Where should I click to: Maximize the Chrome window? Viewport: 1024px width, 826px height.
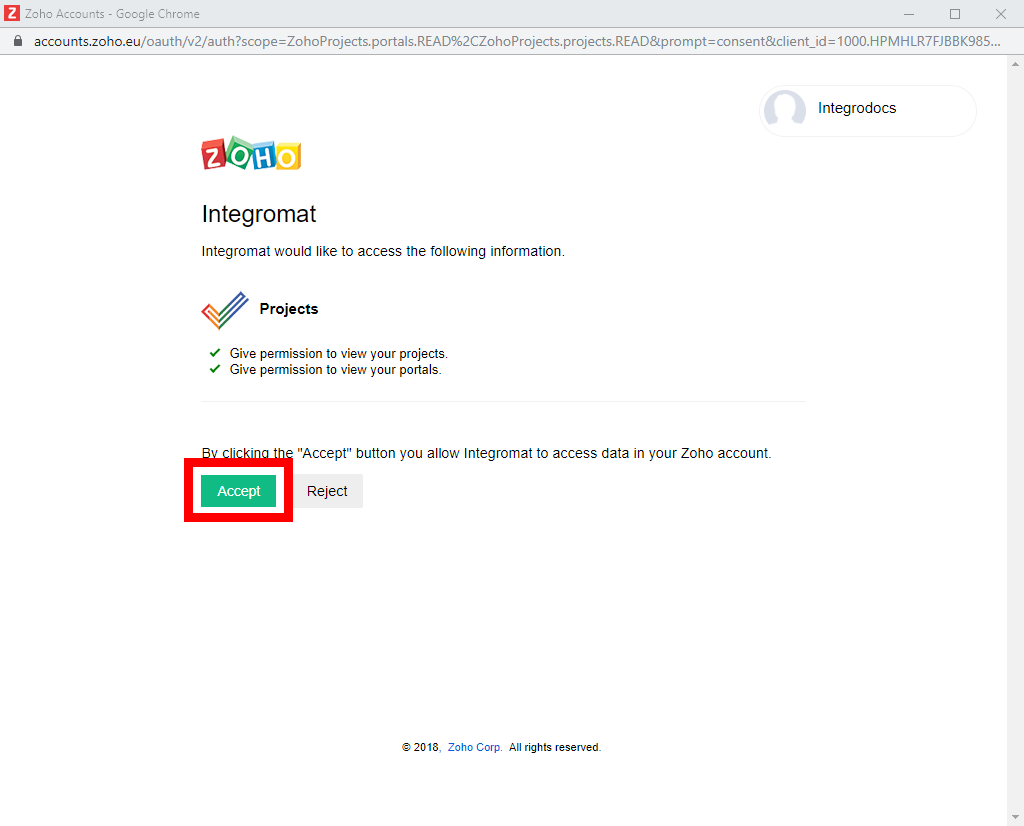coord(955,14)
